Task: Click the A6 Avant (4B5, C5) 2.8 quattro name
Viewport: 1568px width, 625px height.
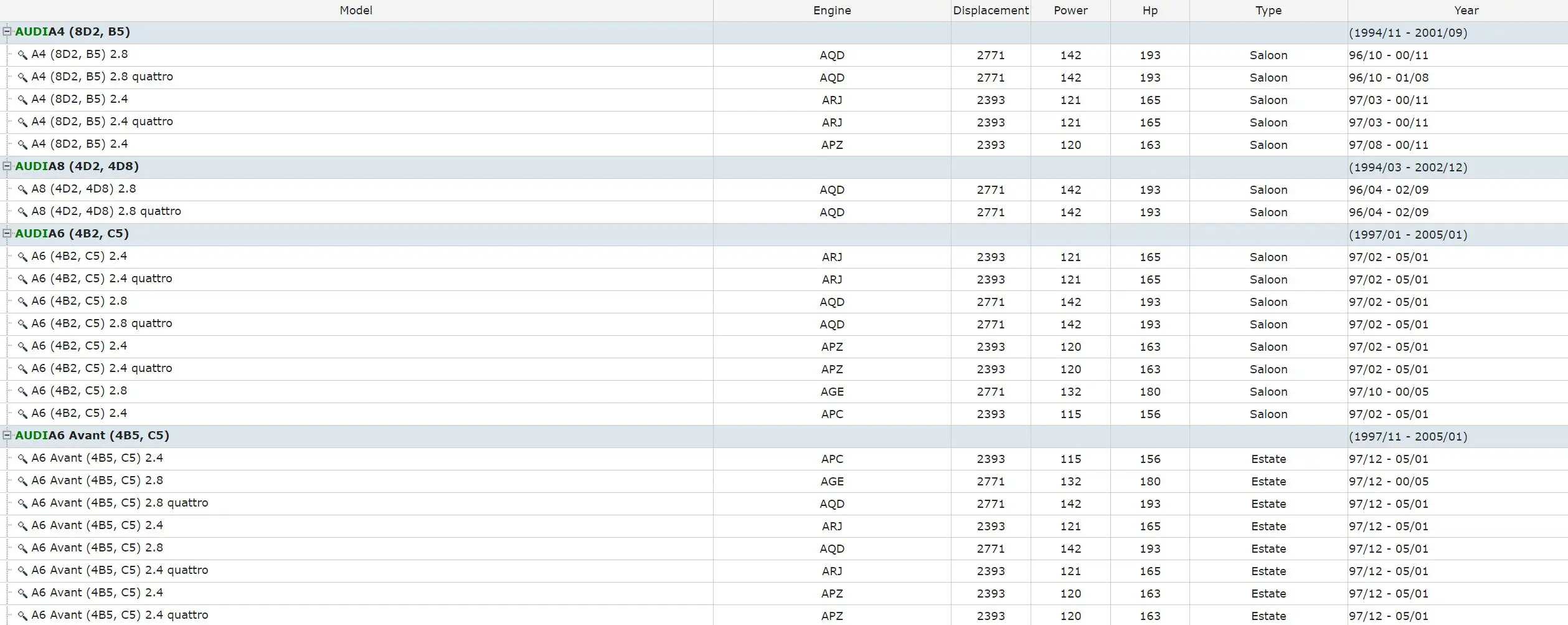Action: click(x=120, y=503)
